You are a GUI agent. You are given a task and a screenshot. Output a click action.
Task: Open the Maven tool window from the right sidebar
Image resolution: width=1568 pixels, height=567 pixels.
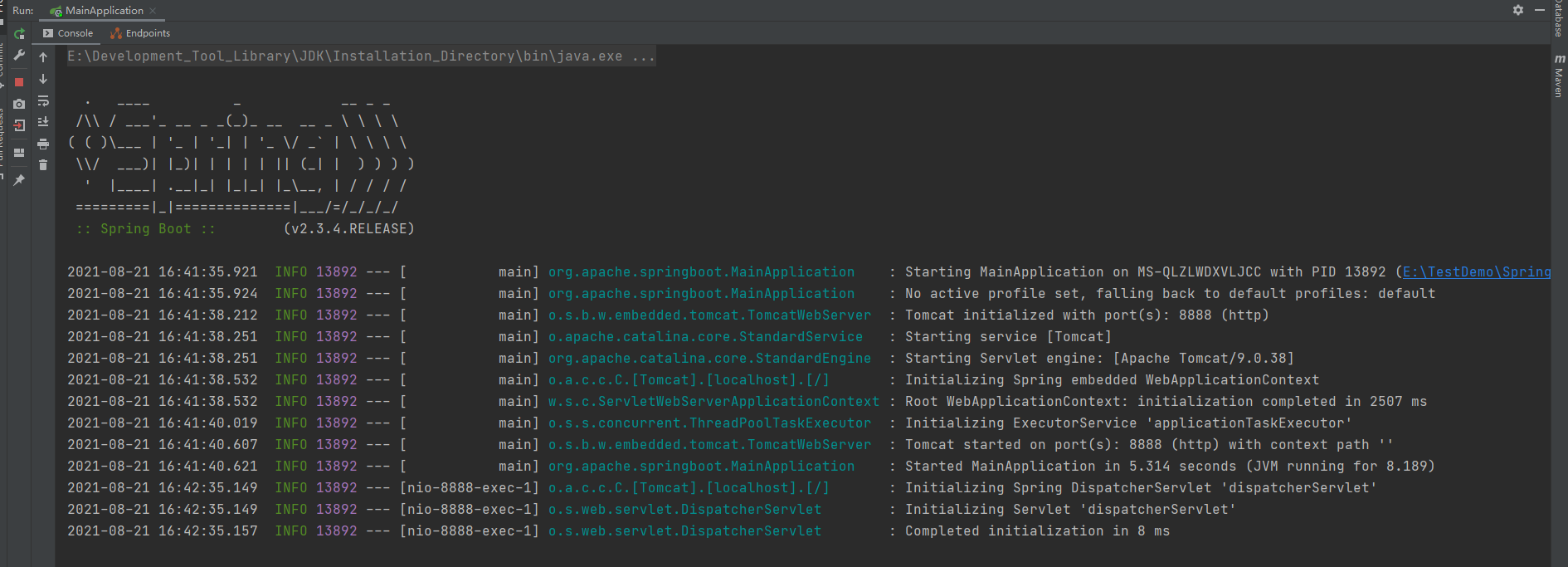[1559, 76]
